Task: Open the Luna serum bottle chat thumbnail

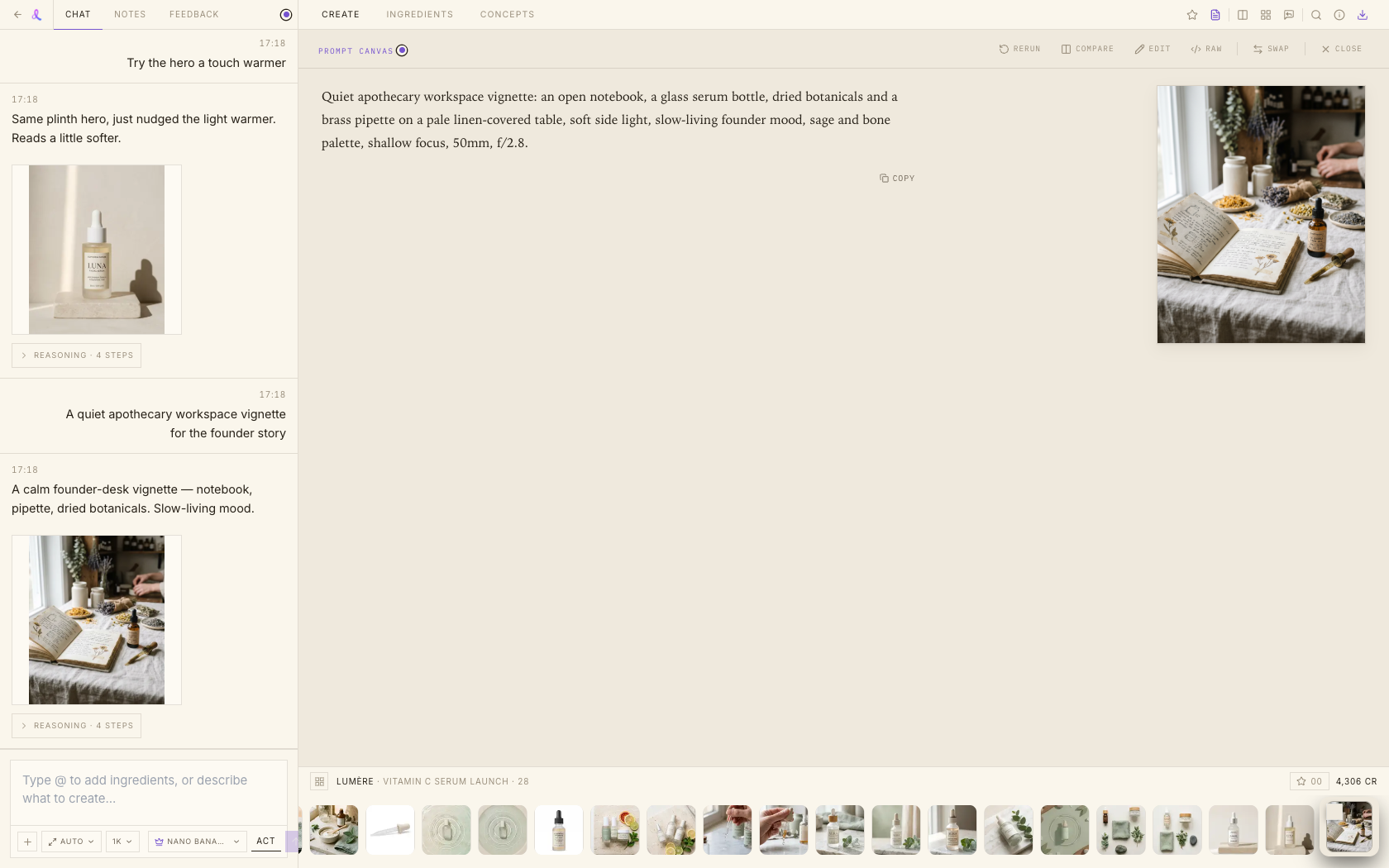Action: pos(97,250)
